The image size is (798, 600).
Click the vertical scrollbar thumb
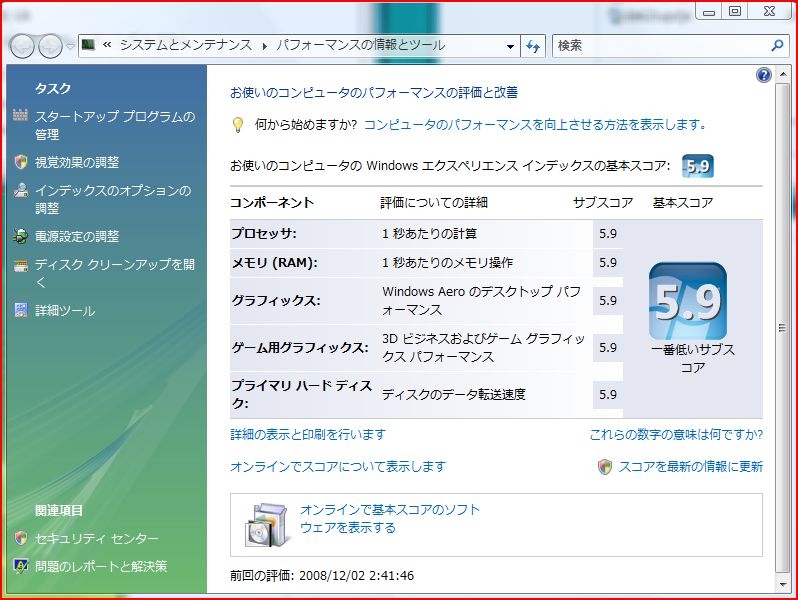782,328
